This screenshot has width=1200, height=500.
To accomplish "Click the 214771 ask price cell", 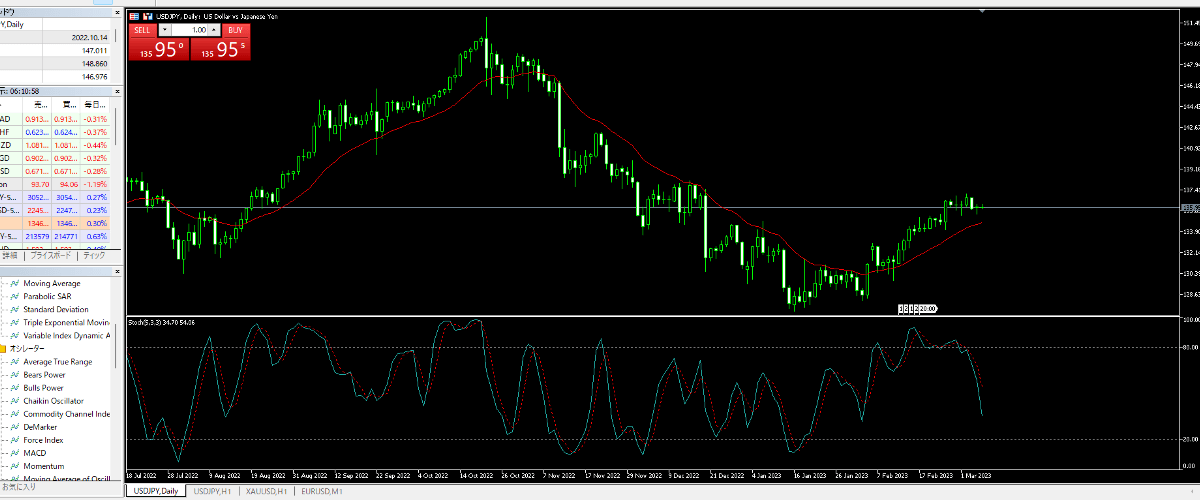I will pyautogui.click(x=67, y=236).
